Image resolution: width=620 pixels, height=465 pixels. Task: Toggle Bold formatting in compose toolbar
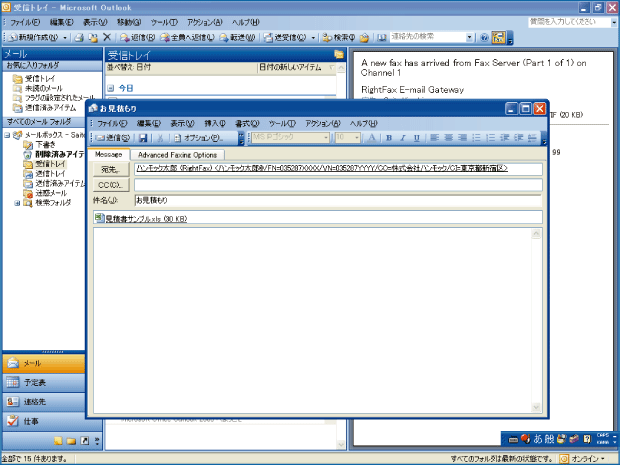(x=389, y=138)
